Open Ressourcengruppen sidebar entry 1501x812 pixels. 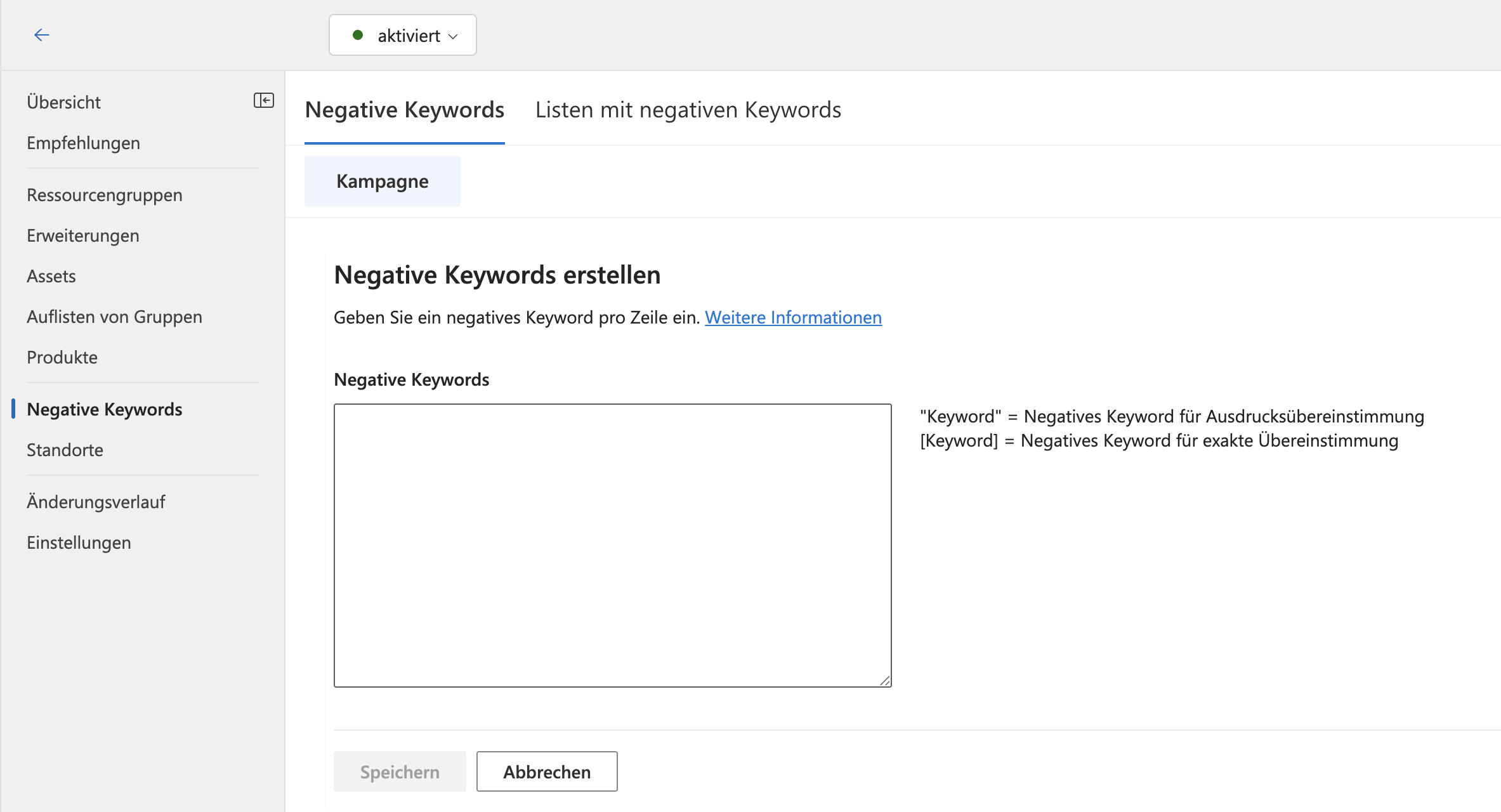pos(104,195)
